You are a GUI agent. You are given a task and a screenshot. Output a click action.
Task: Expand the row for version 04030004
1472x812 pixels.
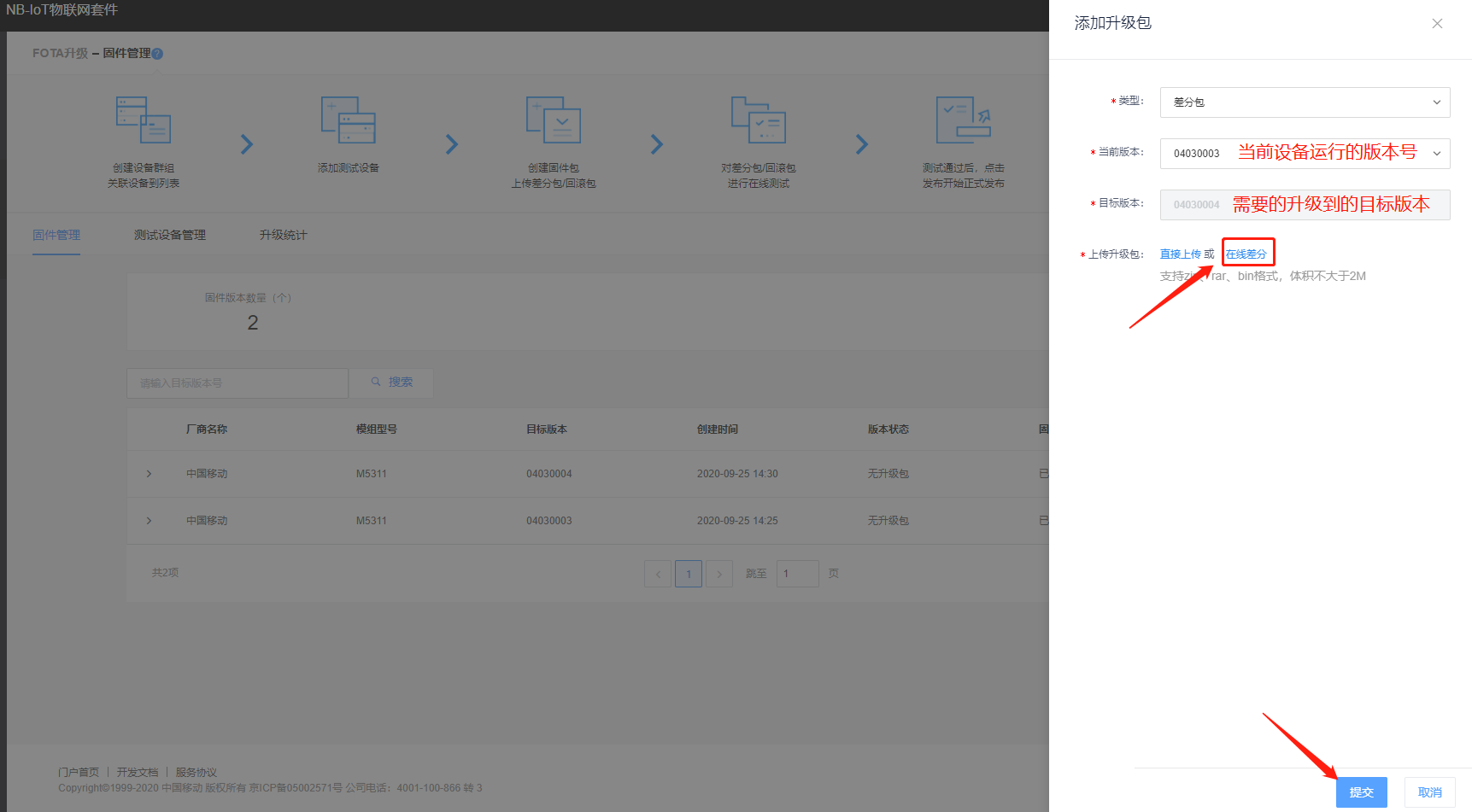pyautogui.click(x=149, y=474)
